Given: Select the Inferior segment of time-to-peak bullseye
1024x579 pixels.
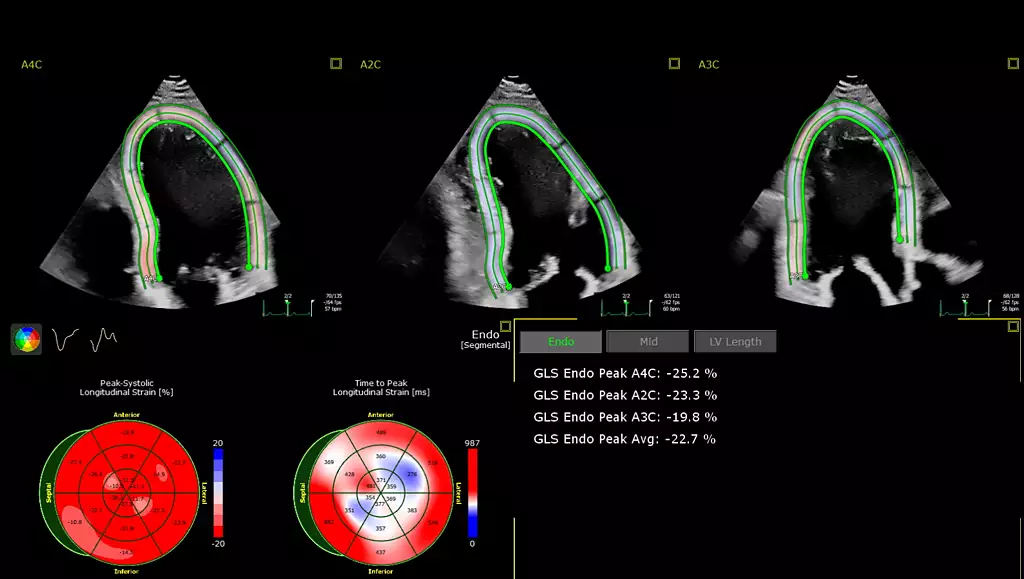Looking at the screenshot, I should [x=381, y=550].
